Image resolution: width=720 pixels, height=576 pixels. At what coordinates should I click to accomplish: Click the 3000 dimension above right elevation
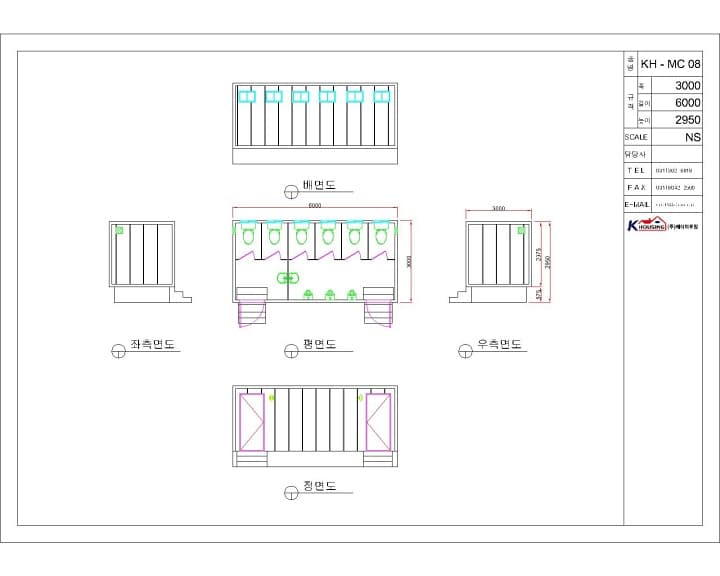click(499, 209)
